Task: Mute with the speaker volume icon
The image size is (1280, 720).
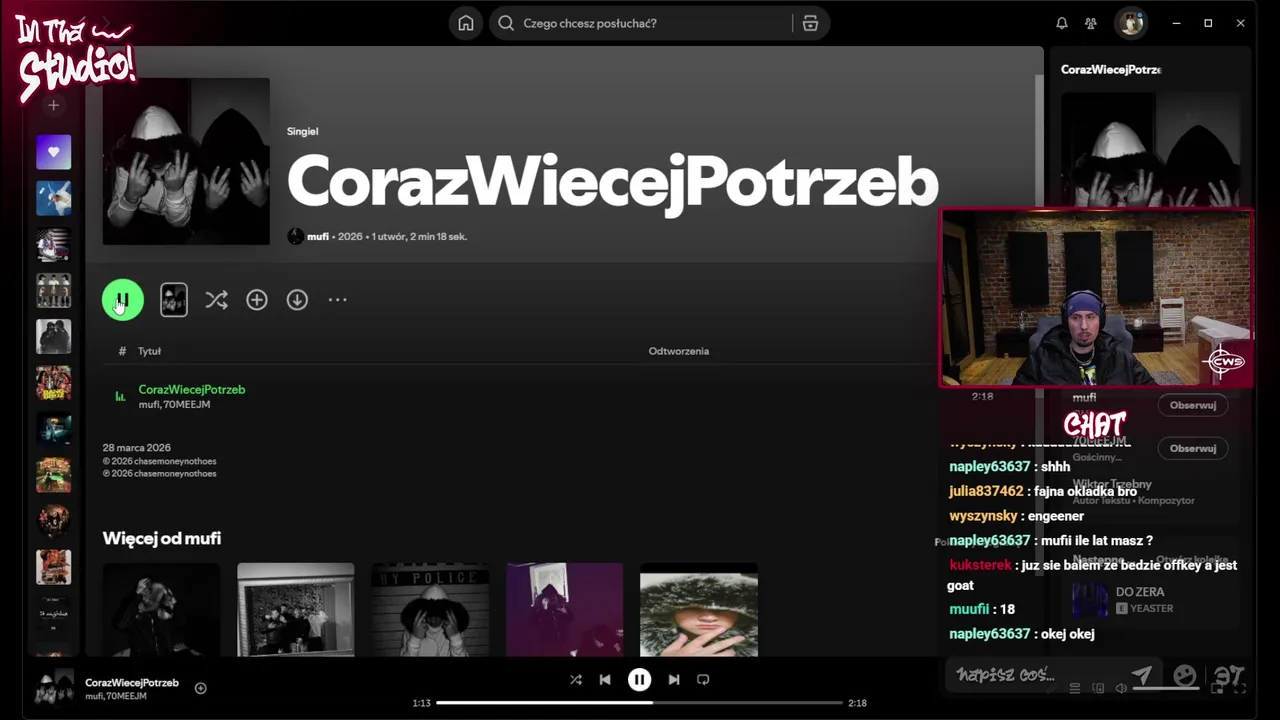Action: [1121, 688]
